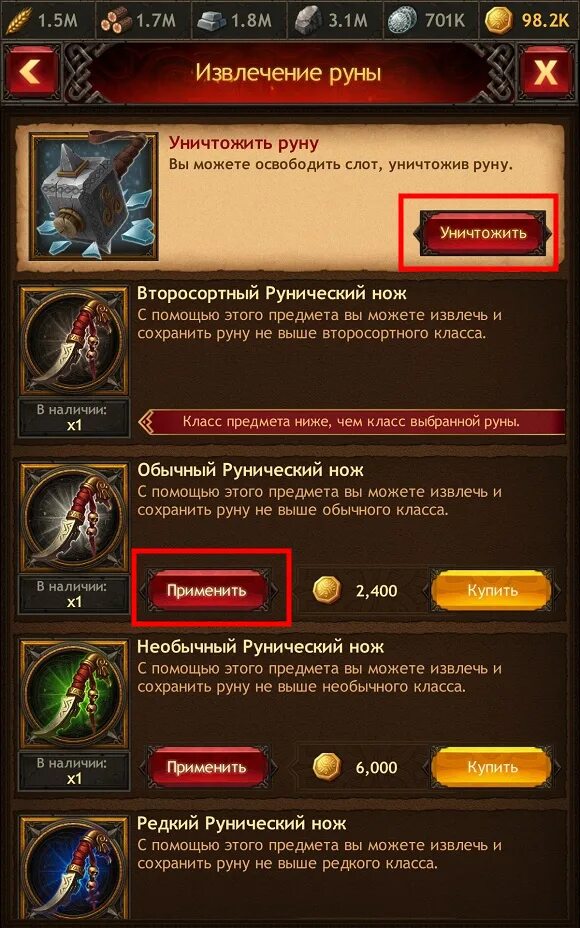Click the gold coin icon showing 98.2K
This screenshot has width=580, height=928.
(499, 21)
